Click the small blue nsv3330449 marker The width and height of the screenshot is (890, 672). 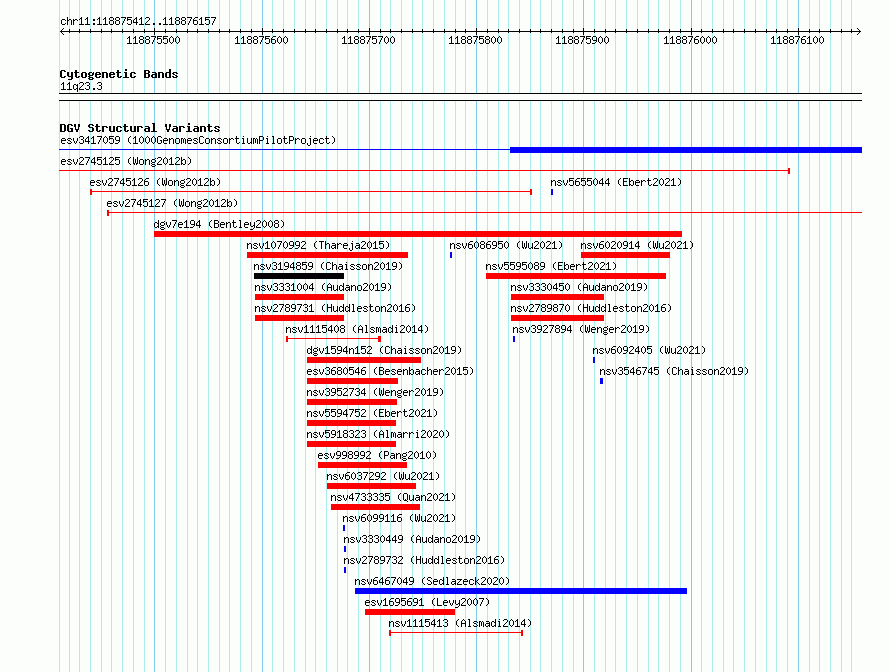[x=345, y=549]
